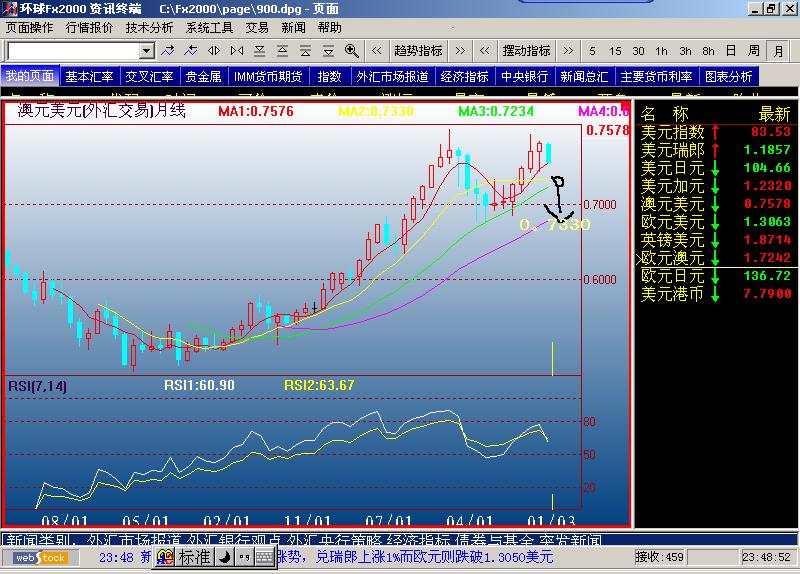The image size is (800, 574).
Task: Select 美元加元 row in quote list
Action: 716,186
